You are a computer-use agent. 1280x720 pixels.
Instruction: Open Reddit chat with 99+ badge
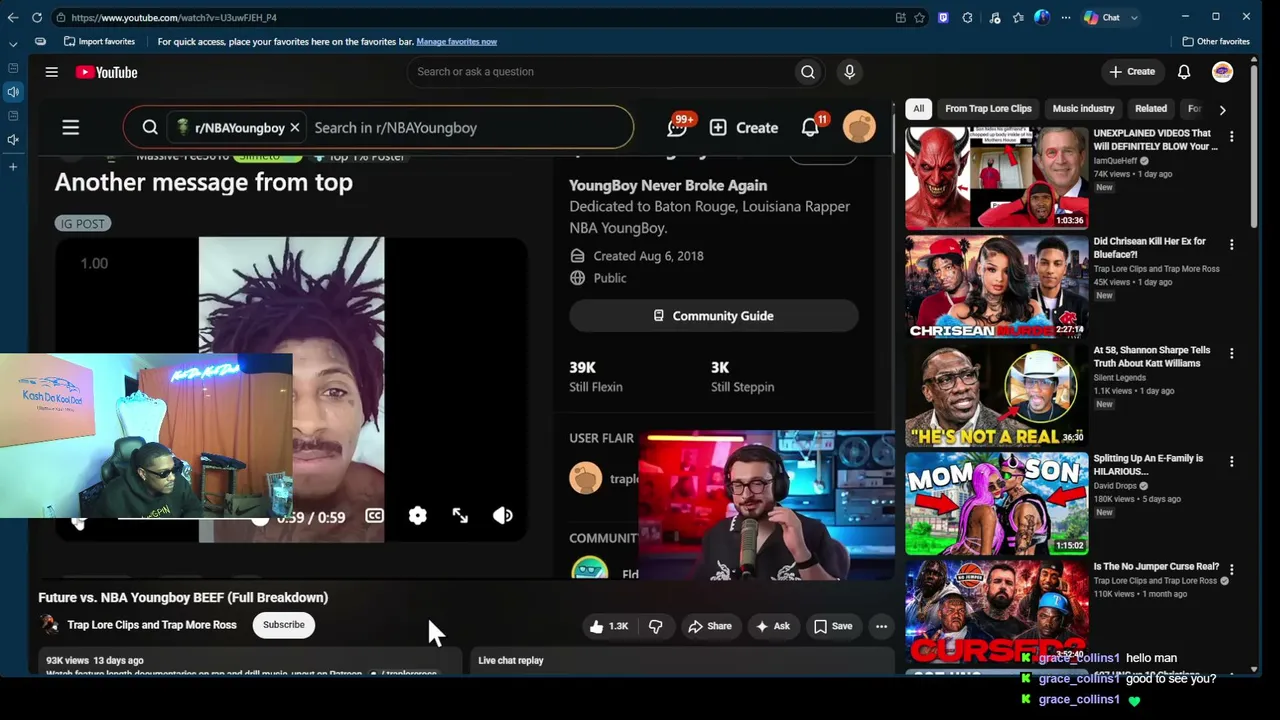(680, 126)
